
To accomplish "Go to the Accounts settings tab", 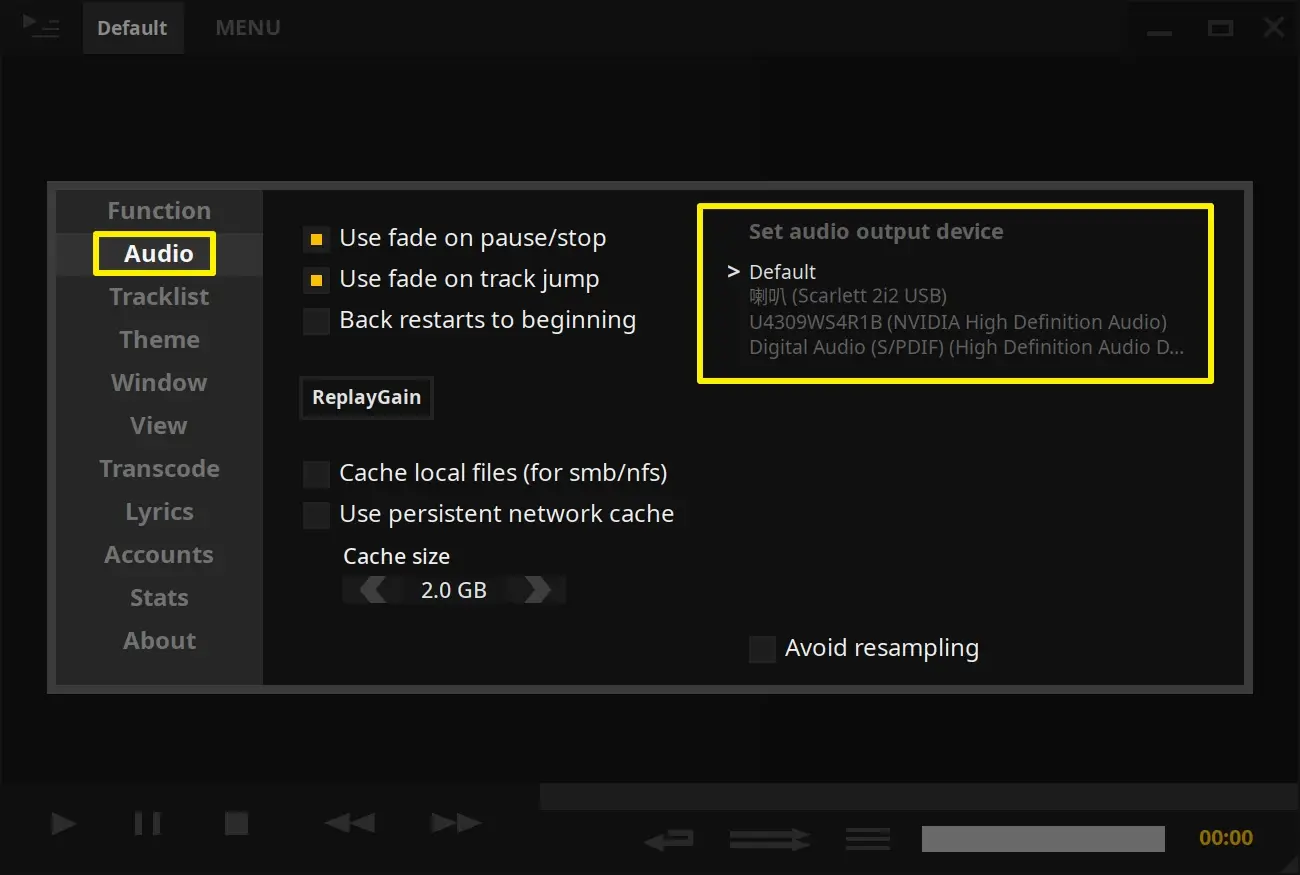I will pyautogui.click(x=159, y=555).
